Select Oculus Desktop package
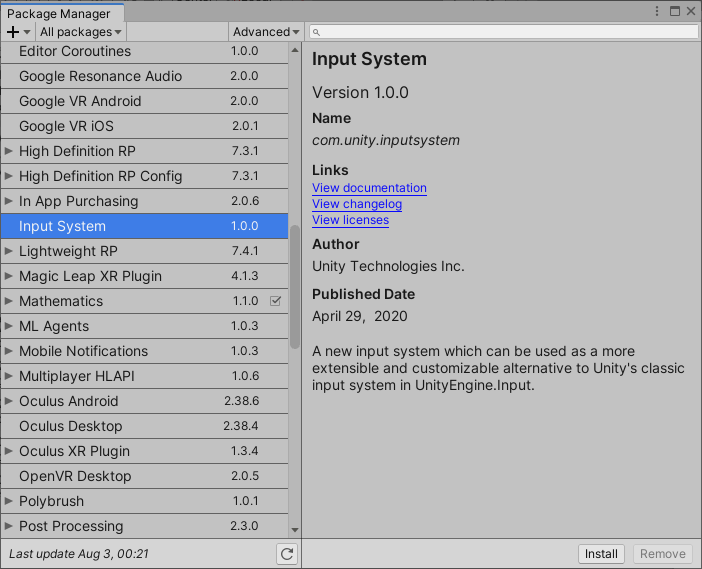 145,426
